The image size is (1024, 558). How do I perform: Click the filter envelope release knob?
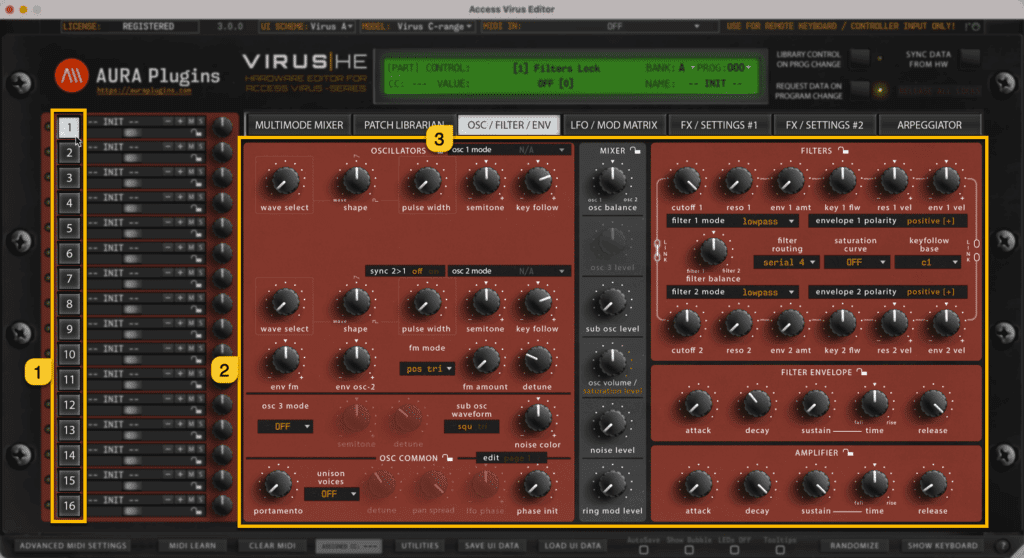pos(933,404)
